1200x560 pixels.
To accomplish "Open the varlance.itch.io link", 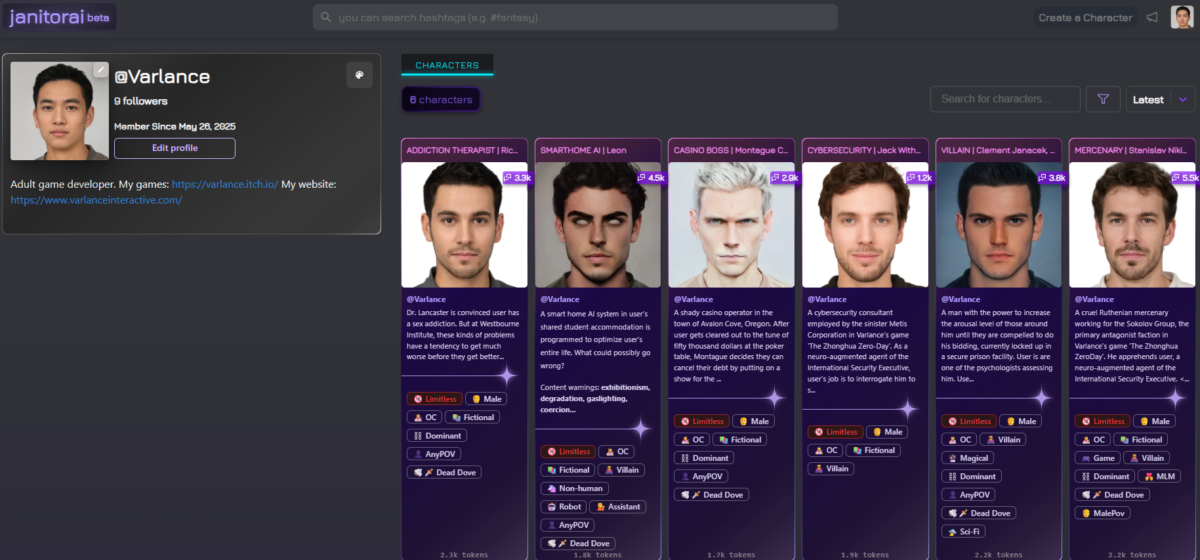I will (x=224, y=184).
